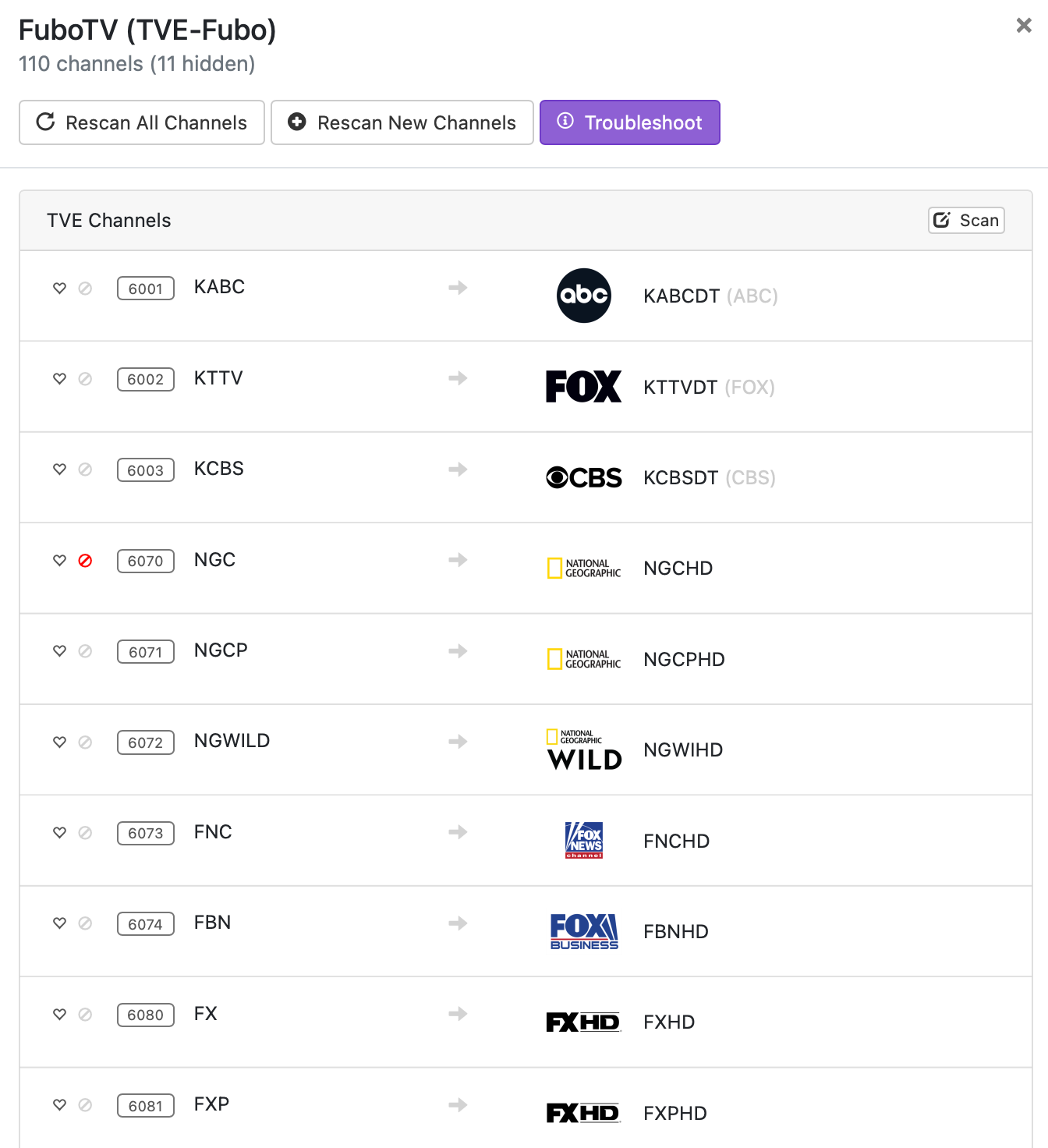Favorite the NGWILD channel
1048x1148 pixels.
(59, 742)
